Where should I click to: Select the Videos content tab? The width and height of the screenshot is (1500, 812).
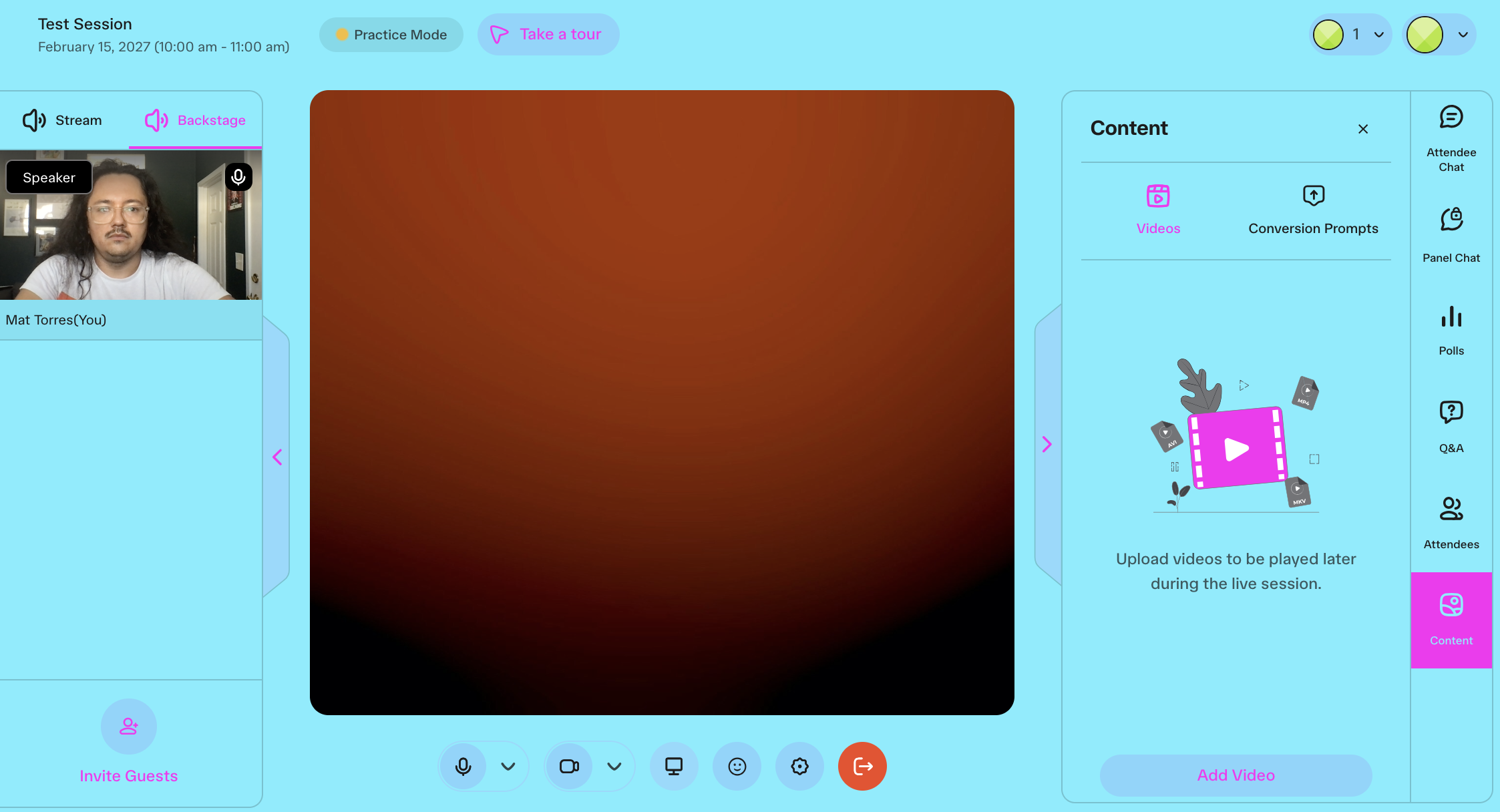click(1158, 210)
